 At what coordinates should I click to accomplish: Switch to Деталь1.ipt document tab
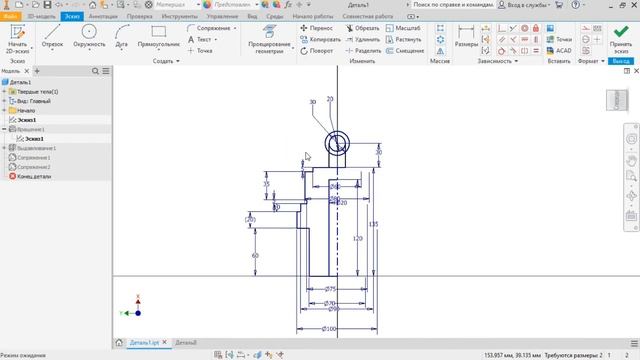click(x=144, y=343)
